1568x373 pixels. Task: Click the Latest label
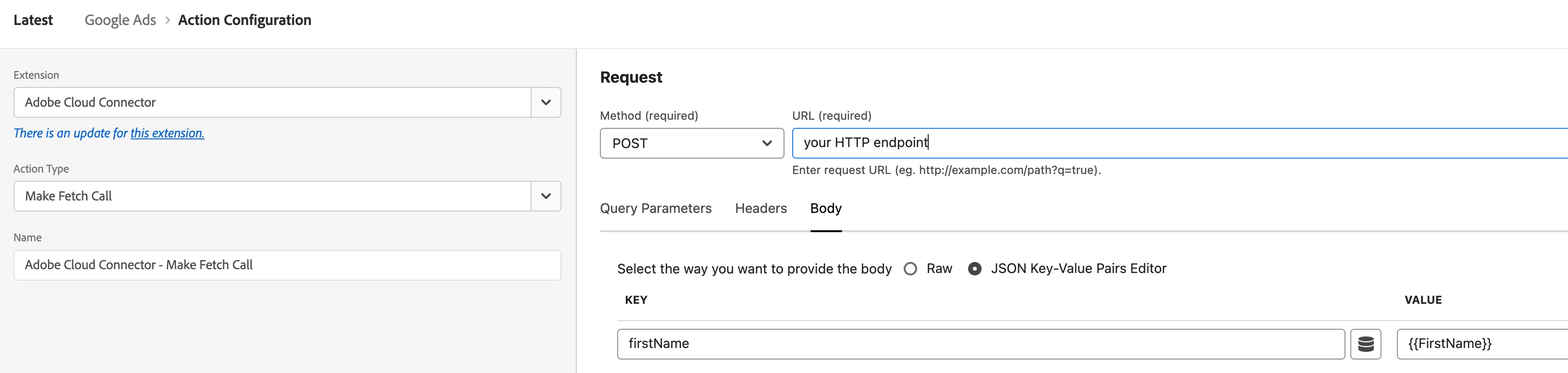(x=33, y=20)
